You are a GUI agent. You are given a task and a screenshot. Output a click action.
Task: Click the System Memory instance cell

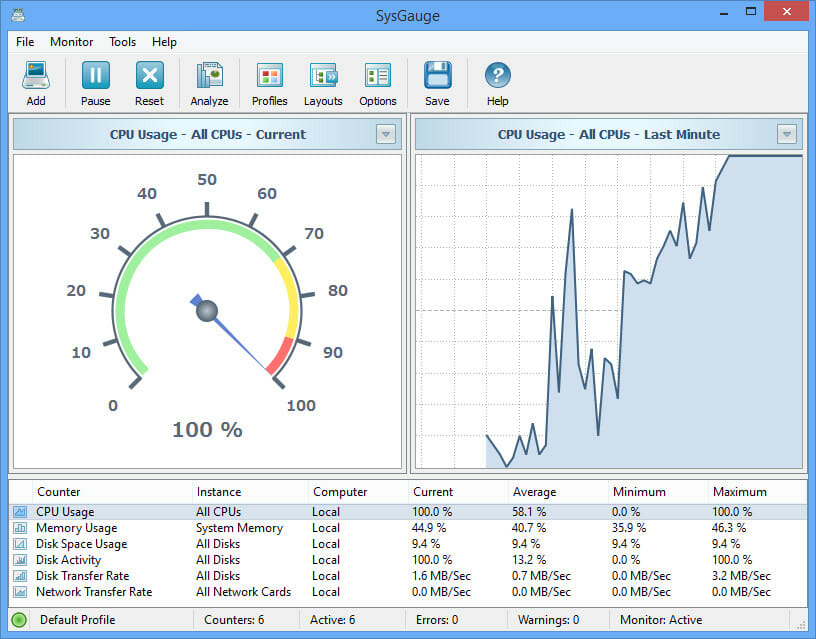pos(239,528)
